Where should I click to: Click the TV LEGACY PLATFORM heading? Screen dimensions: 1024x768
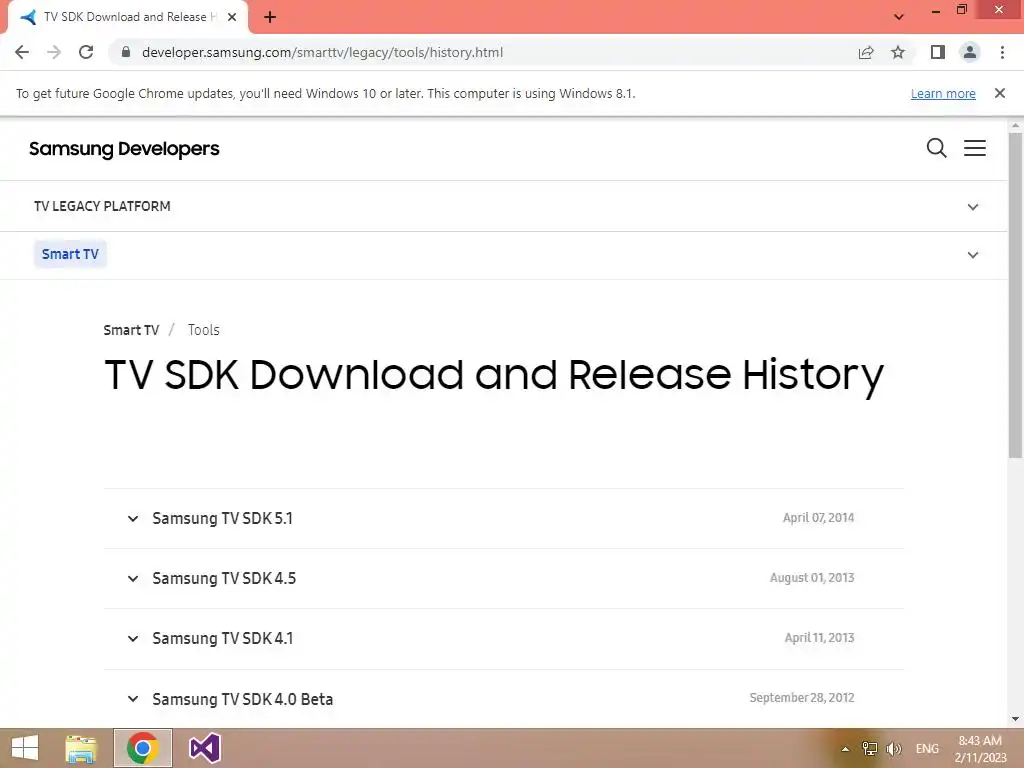[x=102, y=206]
